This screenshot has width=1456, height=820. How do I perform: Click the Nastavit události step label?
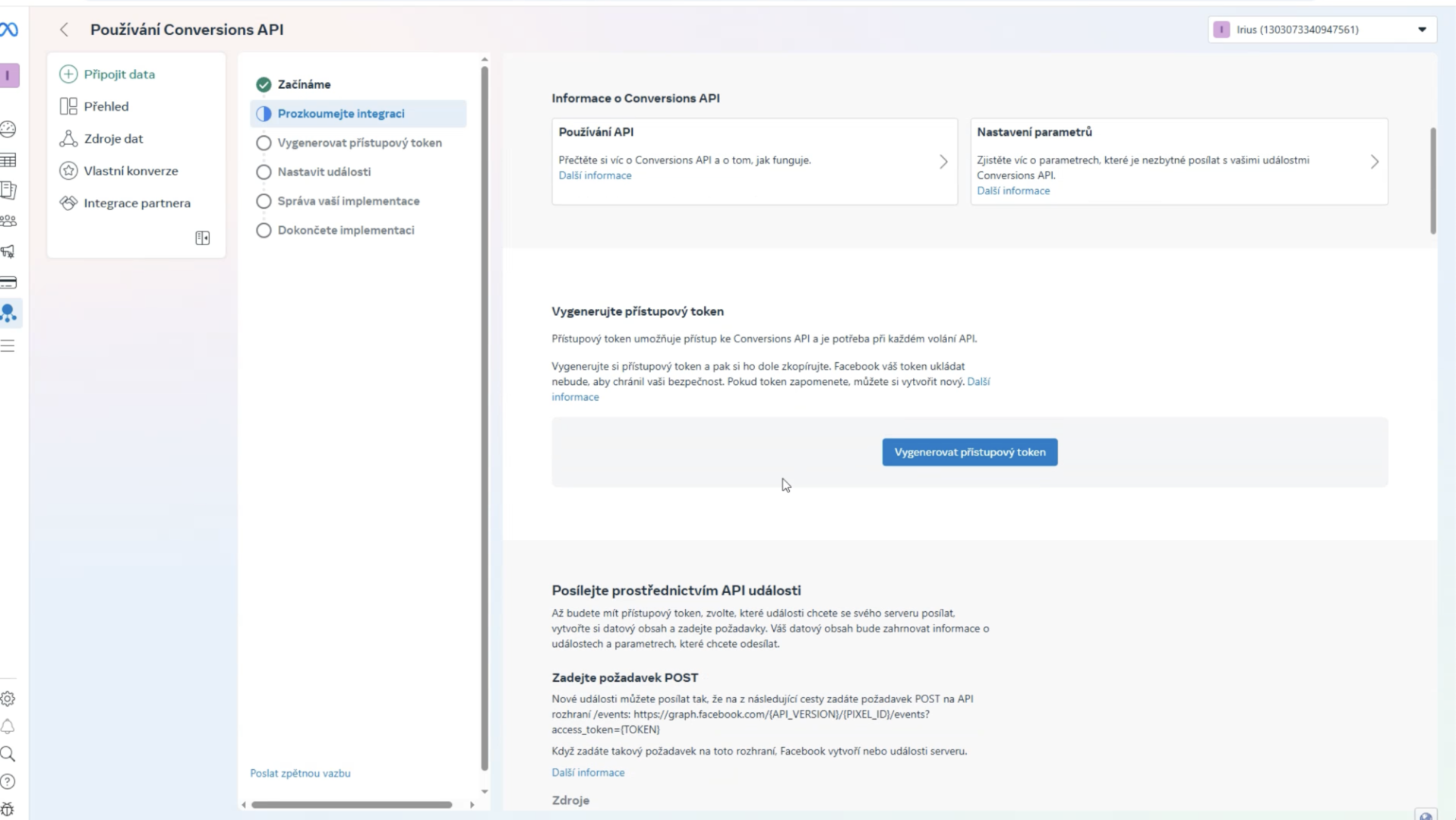[x=324, y=172]
